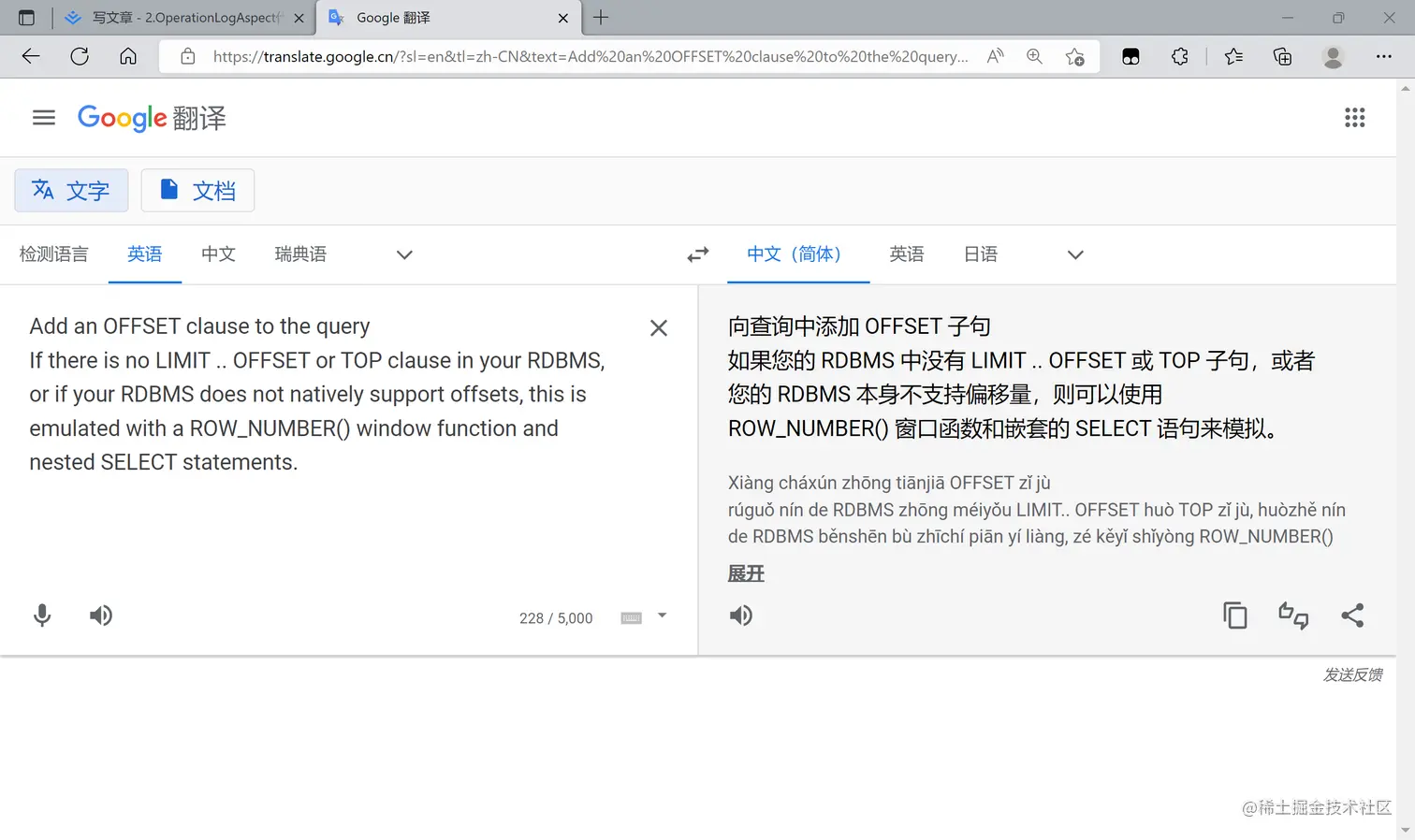Share the translation
The image size is (1415, 840).
[1352, 615]
